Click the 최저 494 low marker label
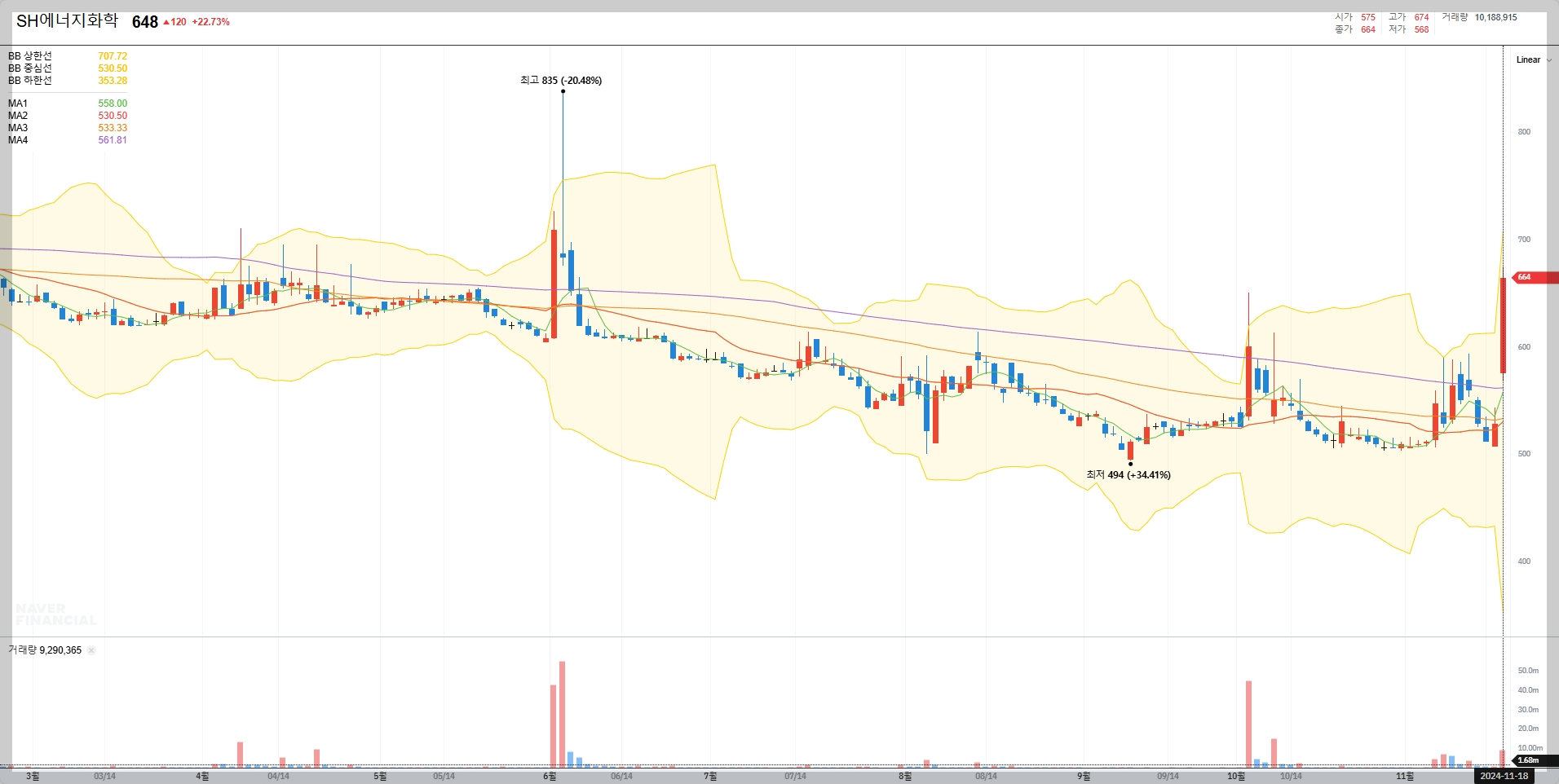Viewport: 1559px width, 784px height. tap(1128, 475)
